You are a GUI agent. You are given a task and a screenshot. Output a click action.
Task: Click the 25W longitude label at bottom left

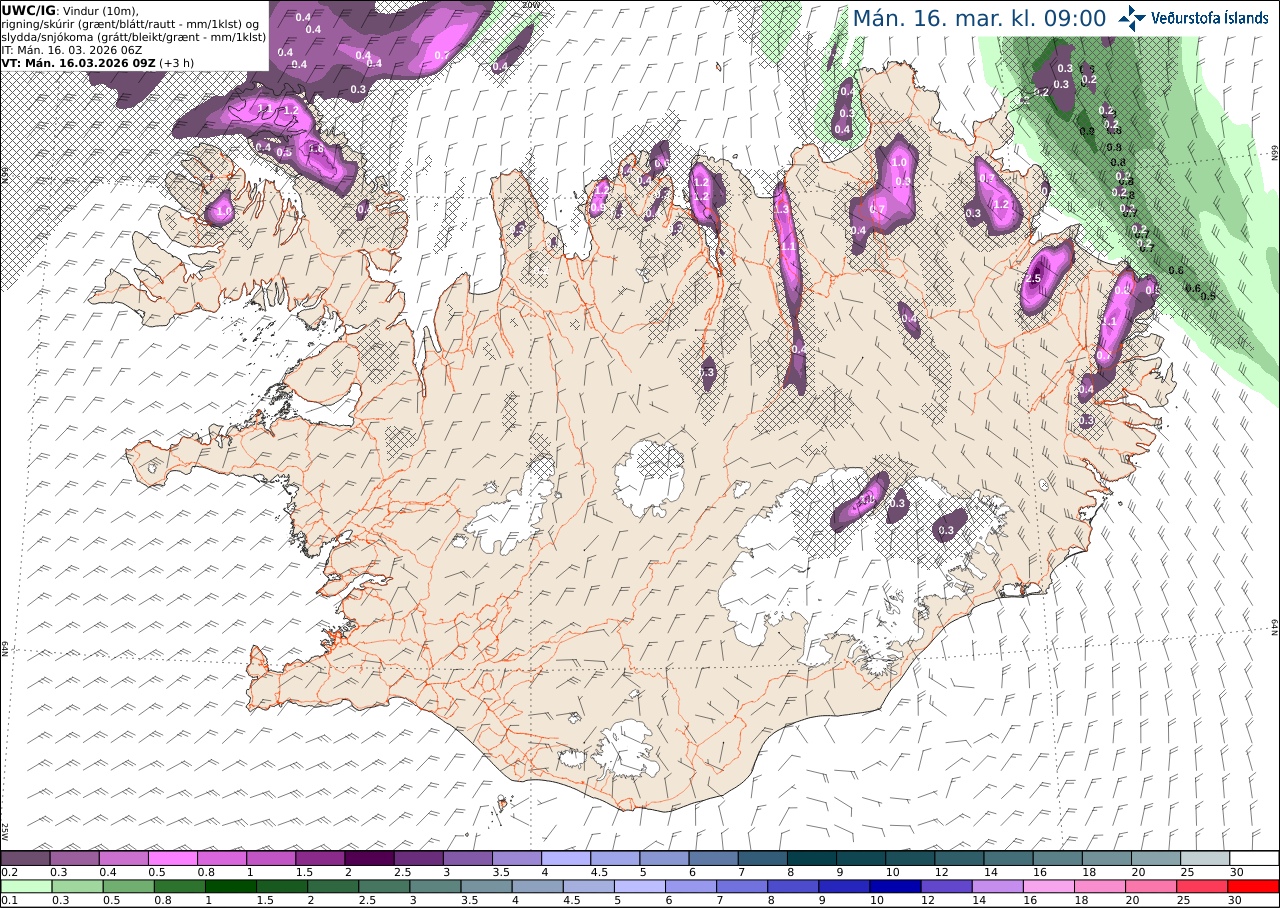pyautogui.click(x=5, y=830)
